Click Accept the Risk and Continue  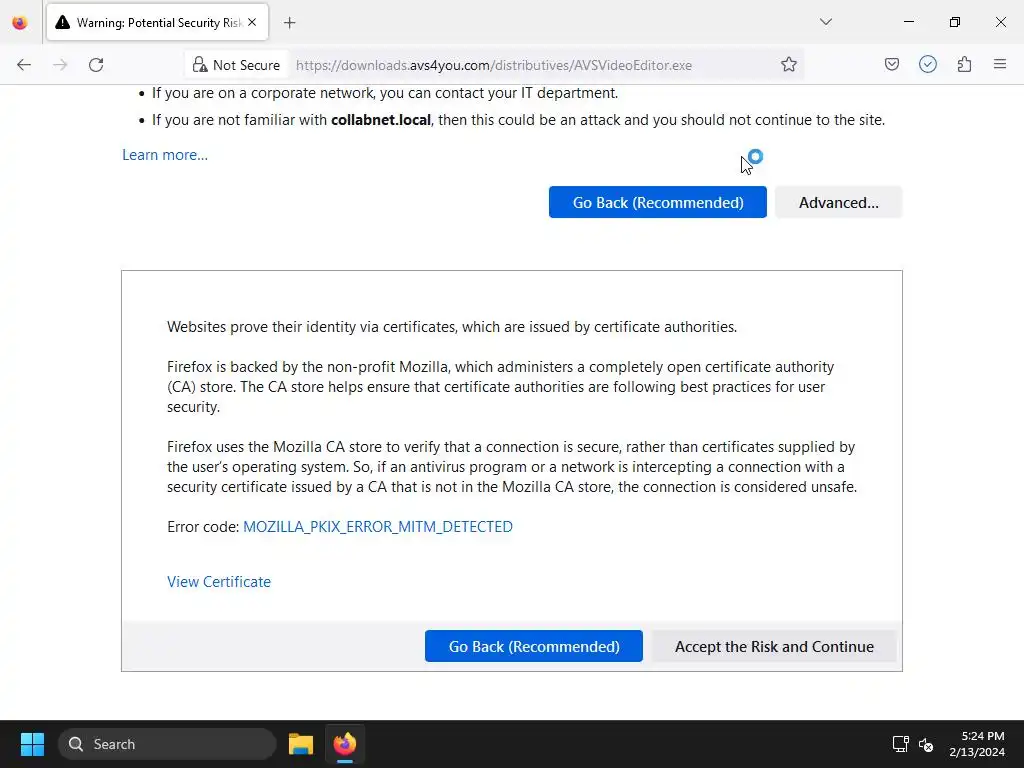(x=774, y=646)
